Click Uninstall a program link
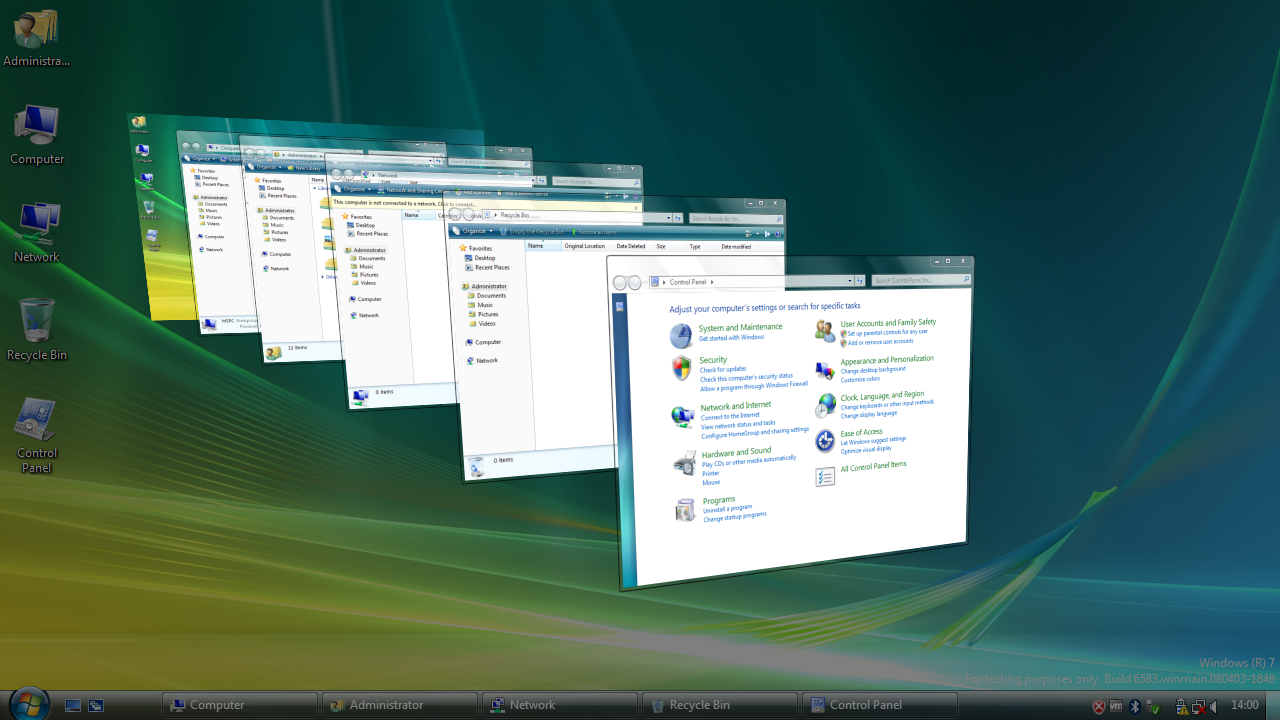The width and height of the screenshot is (1280, 720). (727, 509)
